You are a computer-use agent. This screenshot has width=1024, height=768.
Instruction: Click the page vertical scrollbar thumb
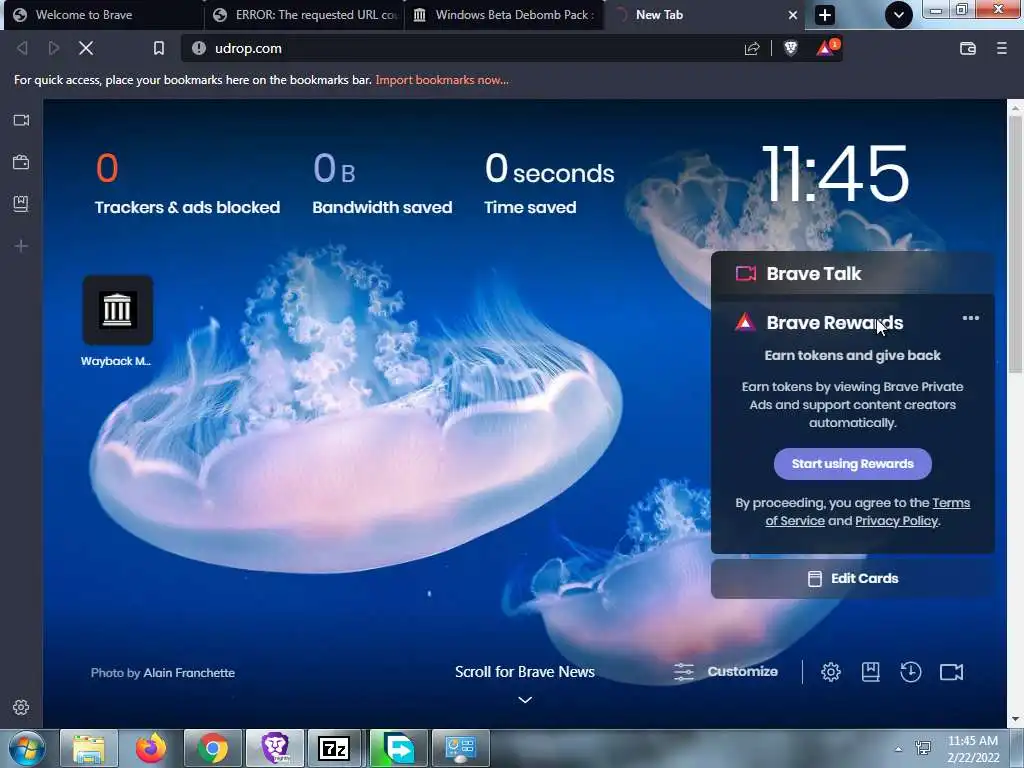1015,245
